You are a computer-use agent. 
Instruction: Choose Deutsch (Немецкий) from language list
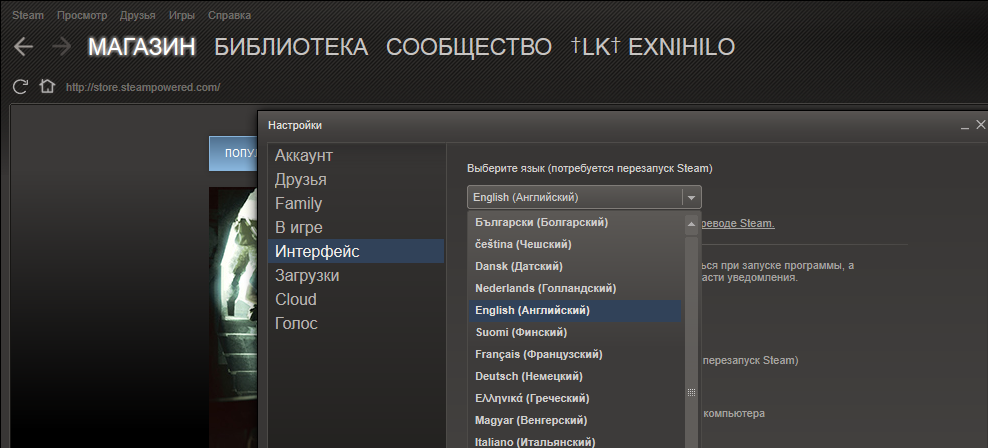[x=575, y=376]
